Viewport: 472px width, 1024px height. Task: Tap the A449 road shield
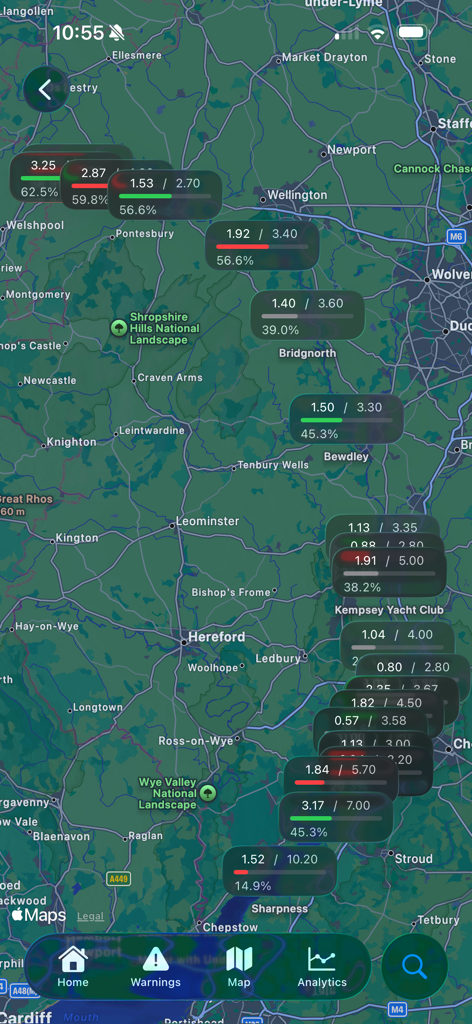pyautogui.click(x=118, y=879)
